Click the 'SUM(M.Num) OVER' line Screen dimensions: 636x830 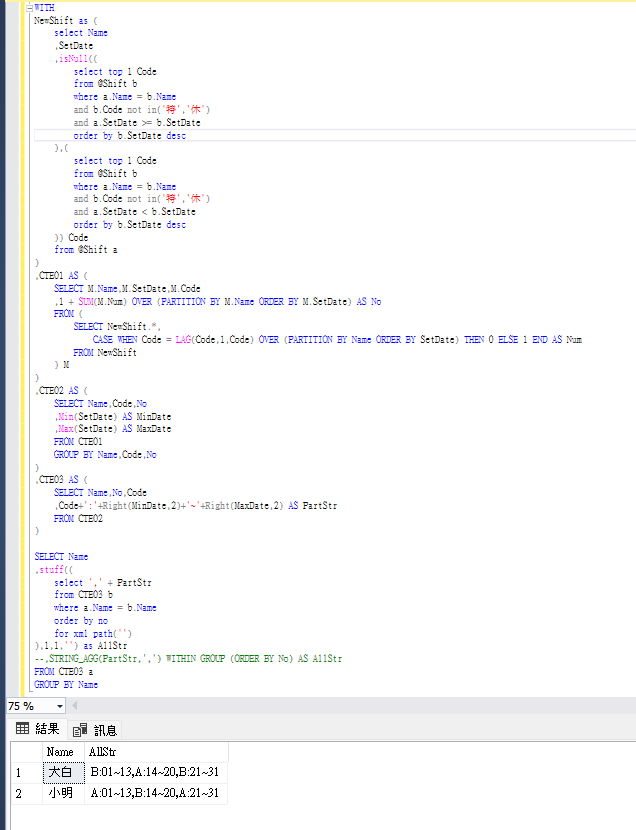217,301
